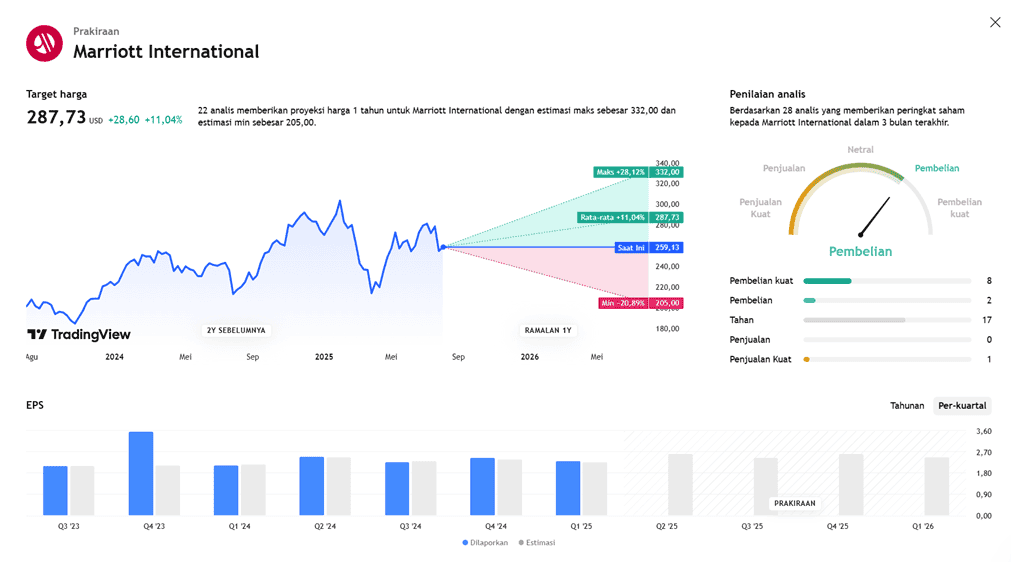Click the RAMALAN 1Y chart label
1011x562 pixels.
pyautogui.click(x=548, y=330)
